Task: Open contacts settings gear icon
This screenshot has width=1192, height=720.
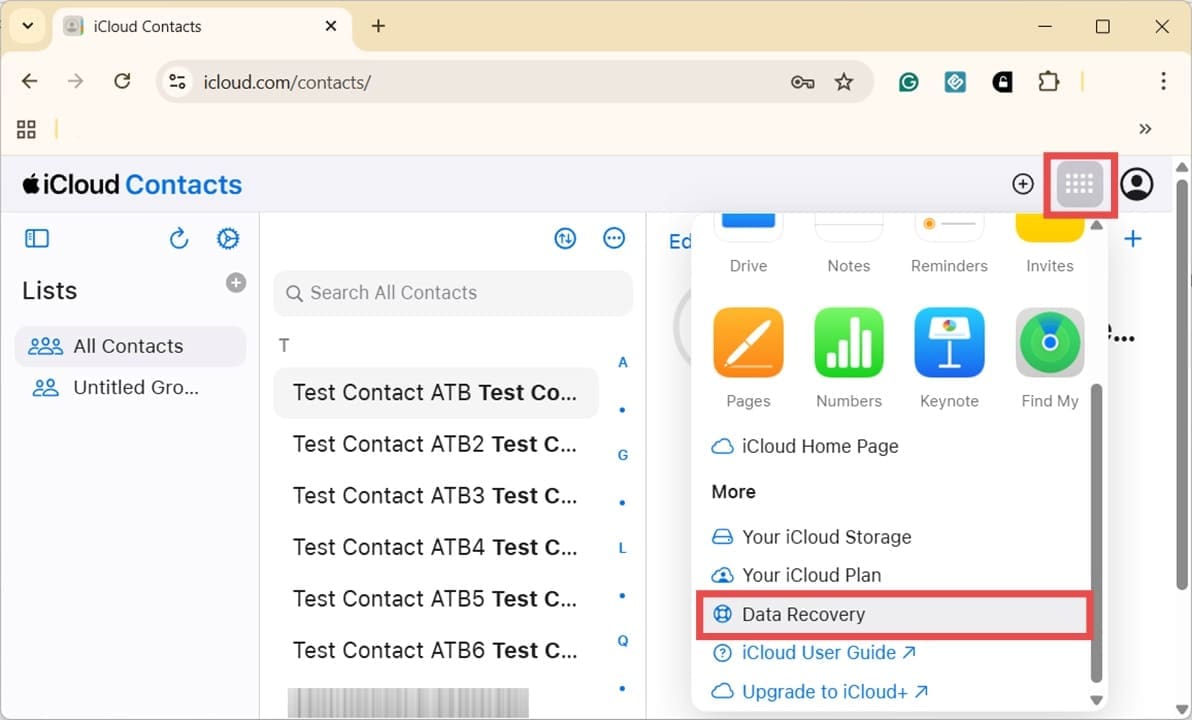Action: tap(227, 239)
